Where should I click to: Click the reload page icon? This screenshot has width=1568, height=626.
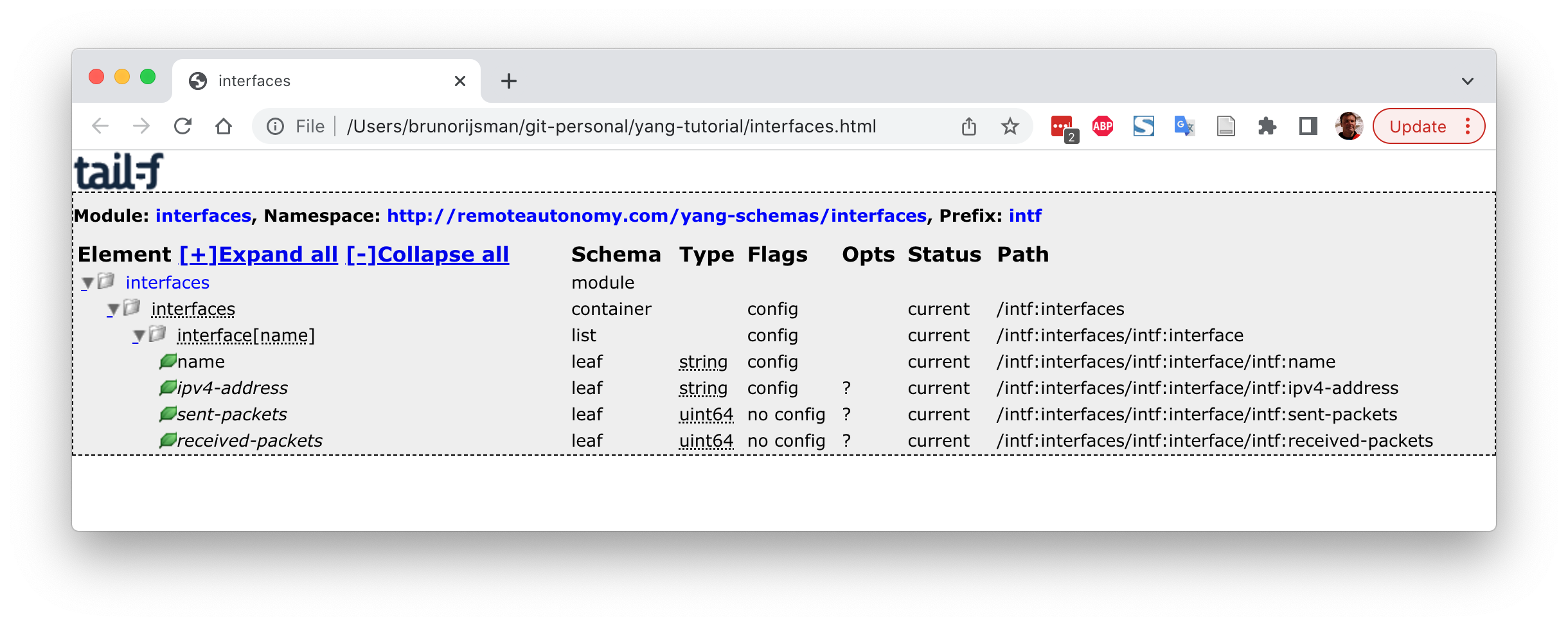click(x=183, y=126)
